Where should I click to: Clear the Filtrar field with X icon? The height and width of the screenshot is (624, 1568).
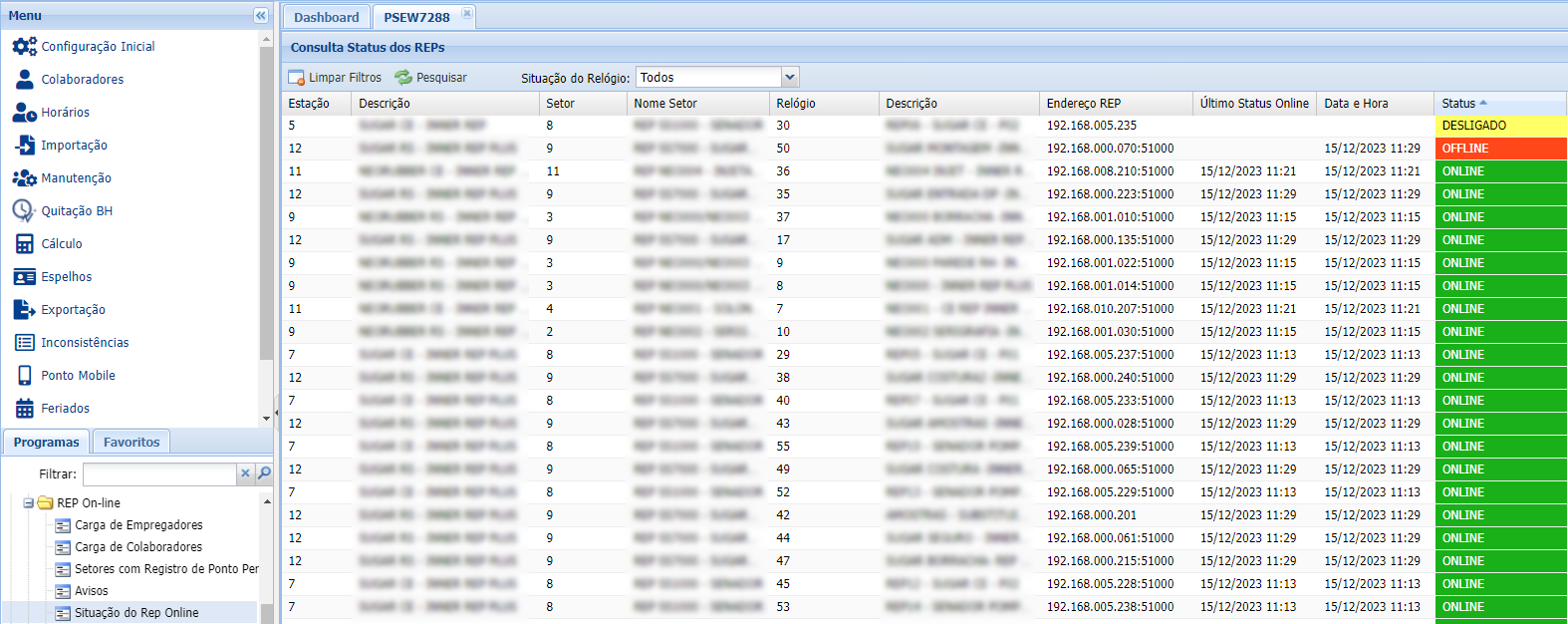pyautogui.click(x=245, y=473)
